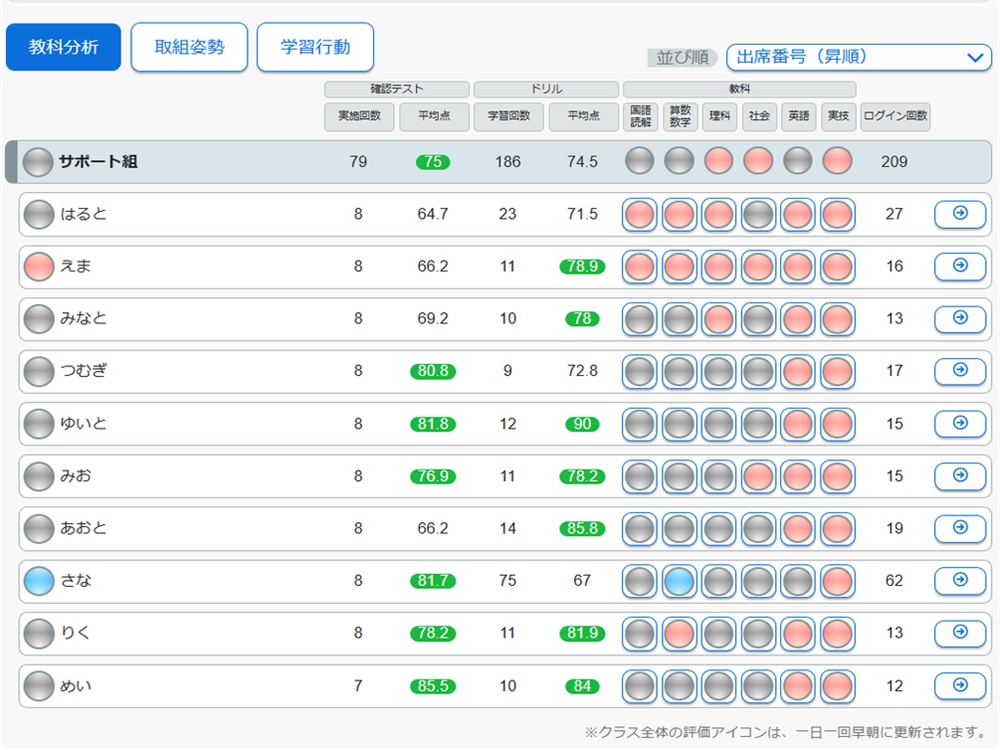This screenshot has height=750, width=1000.
Task: Click the 理科 subject header
Action: 719,116
